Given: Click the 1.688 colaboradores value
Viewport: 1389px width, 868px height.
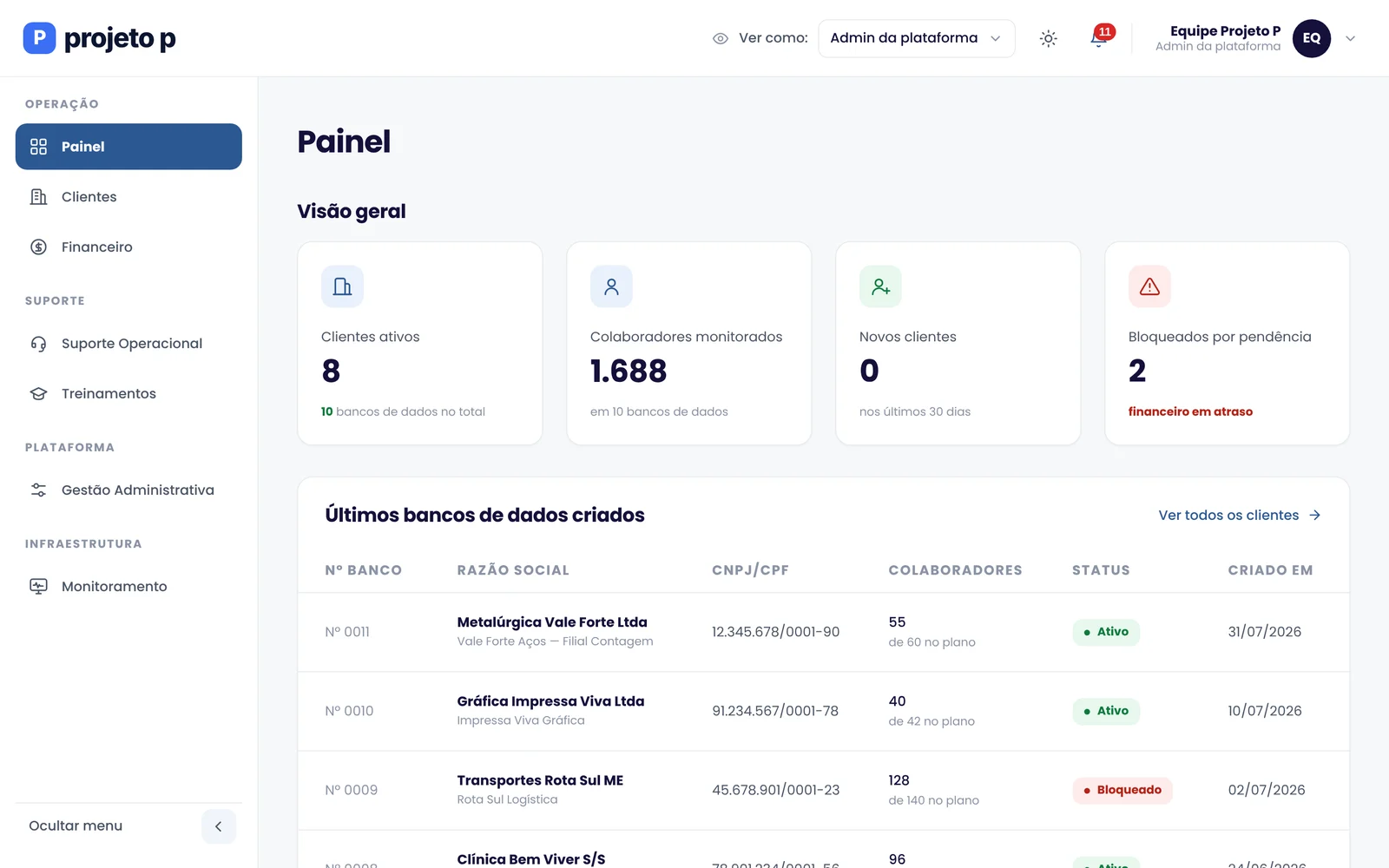Looking at the screenshot, I should [x=629, y=372].
